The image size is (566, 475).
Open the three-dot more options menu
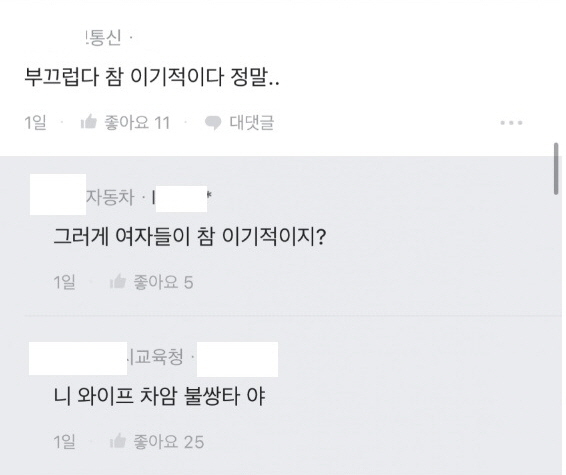(511, 123)
